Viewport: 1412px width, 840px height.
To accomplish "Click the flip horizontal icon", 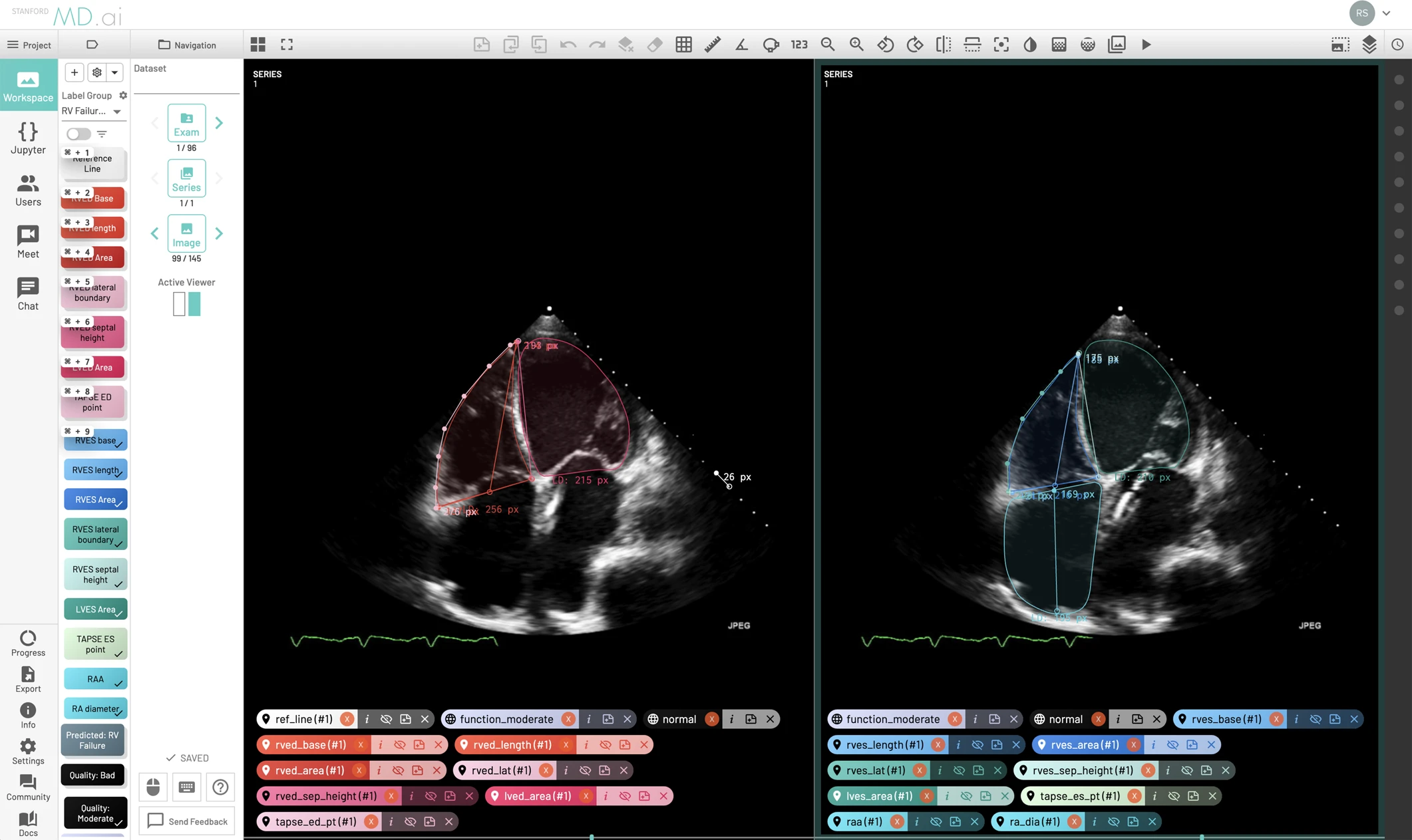I will (943, 45).
